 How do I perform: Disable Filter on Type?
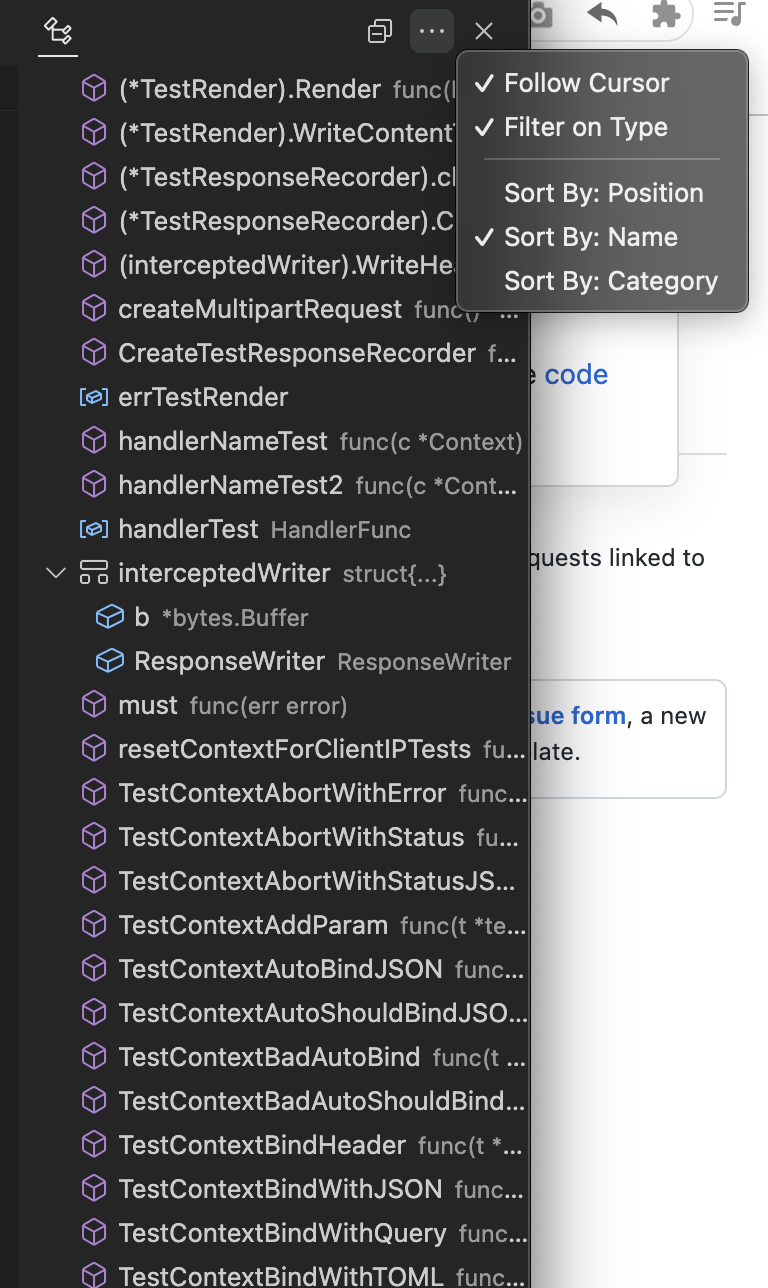(586, 127)
